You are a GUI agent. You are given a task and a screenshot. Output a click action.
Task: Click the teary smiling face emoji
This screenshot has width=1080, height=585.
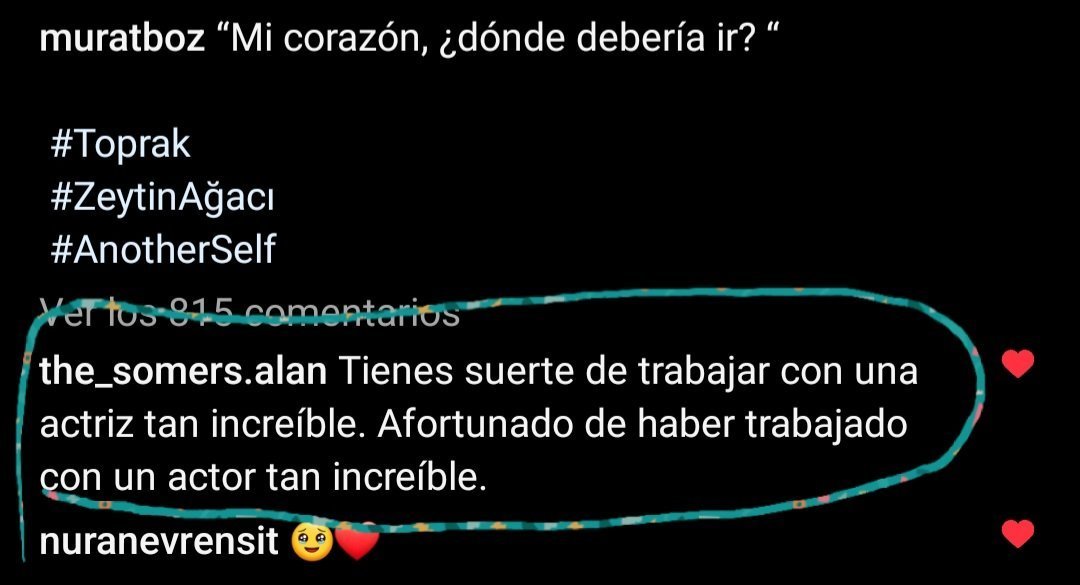(312, 542)
